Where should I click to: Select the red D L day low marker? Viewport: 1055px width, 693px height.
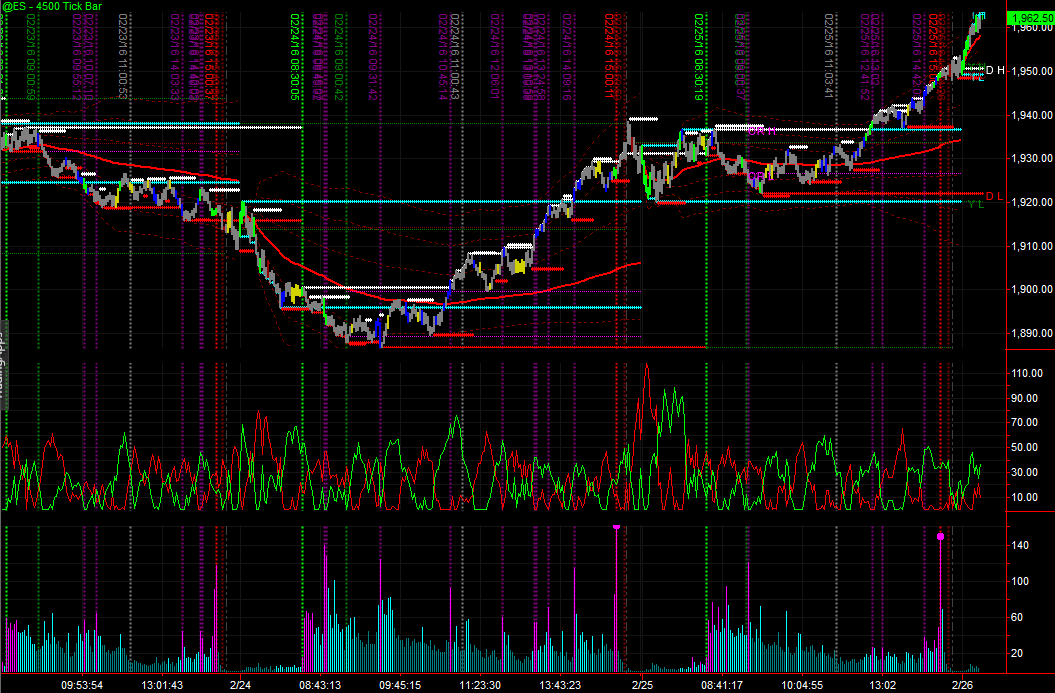click(993, 194)
